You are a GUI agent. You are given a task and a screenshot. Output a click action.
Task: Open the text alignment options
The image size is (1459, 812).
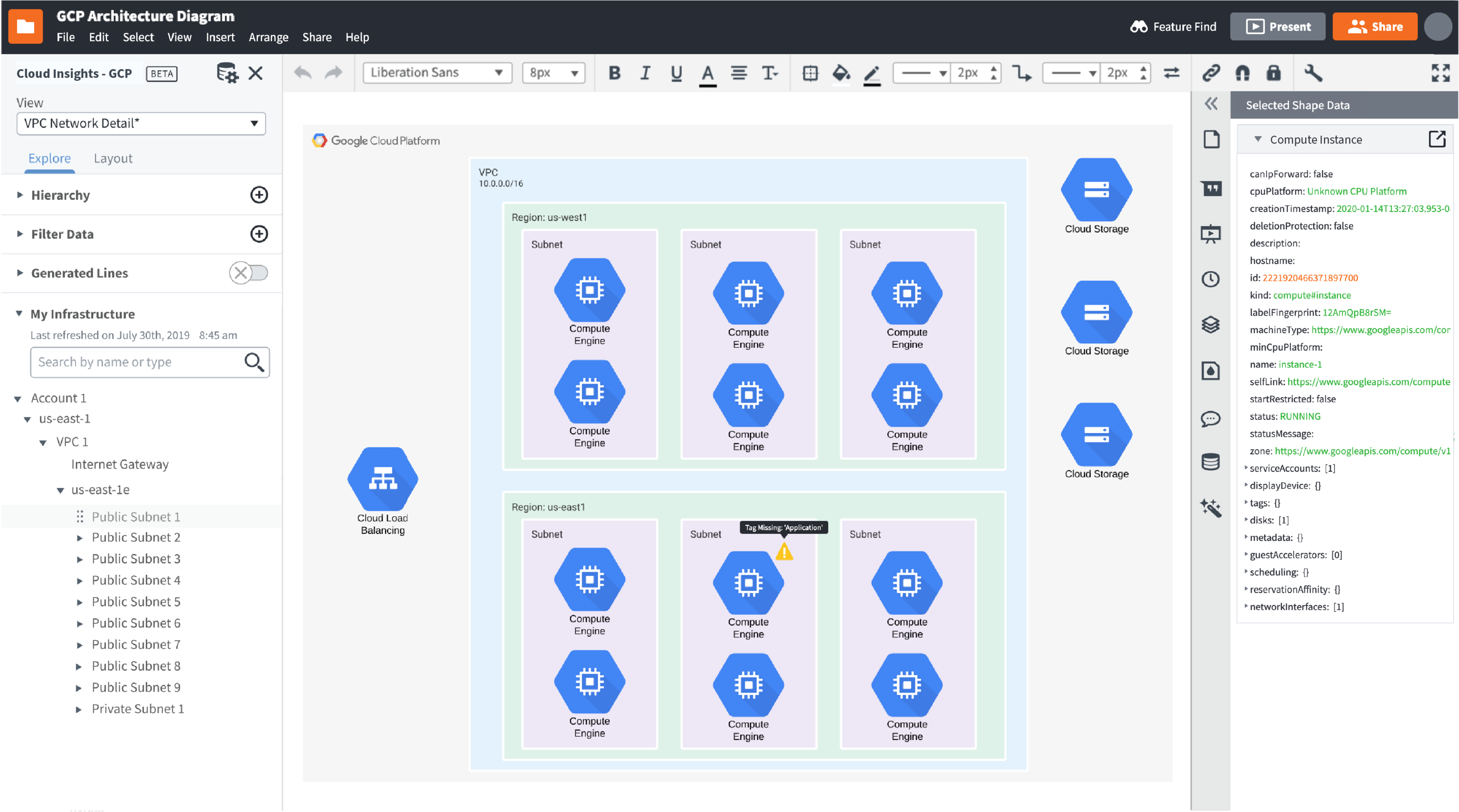click(739, 73)
